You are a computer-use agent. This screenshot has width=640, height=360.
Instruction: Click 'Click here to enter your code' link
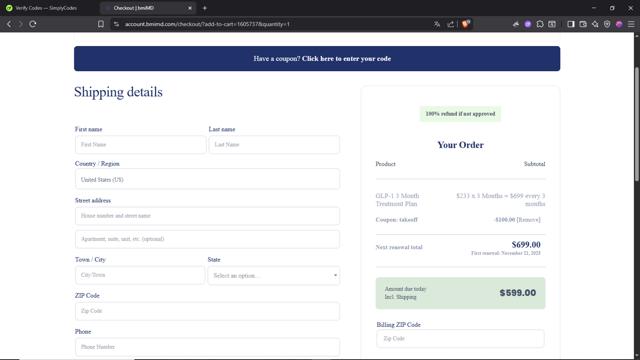[x=347, y=58]
